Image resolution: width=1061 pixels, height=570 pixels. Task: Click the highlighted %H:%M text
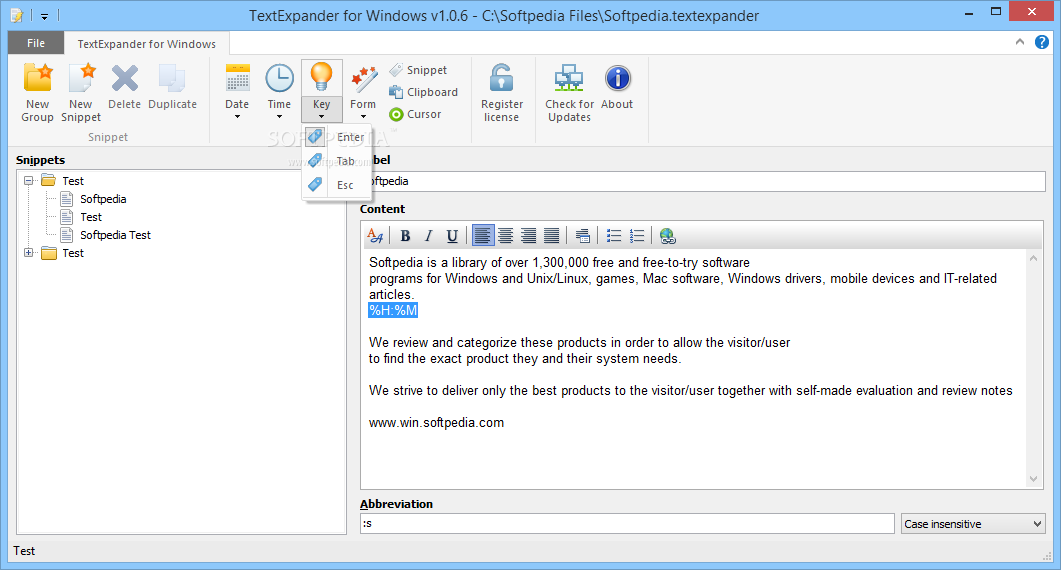(x=393, y=310)
